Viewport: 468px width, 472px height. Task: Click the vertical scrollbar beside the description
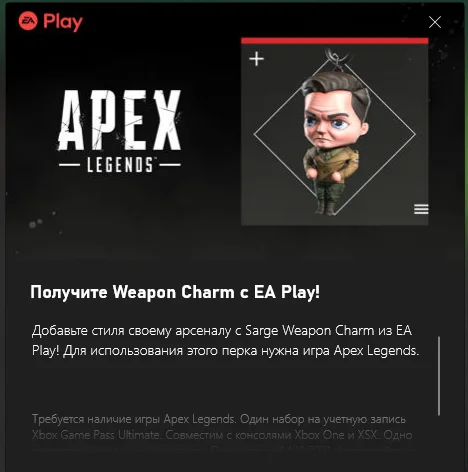(x=439, y=376)
